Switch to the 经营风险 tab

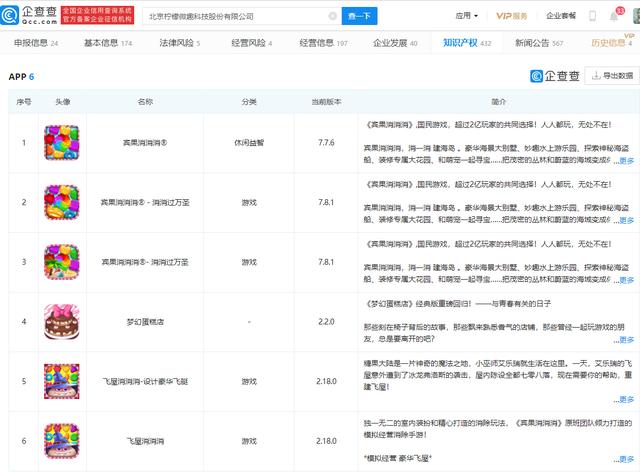click(x=251, y=43)
